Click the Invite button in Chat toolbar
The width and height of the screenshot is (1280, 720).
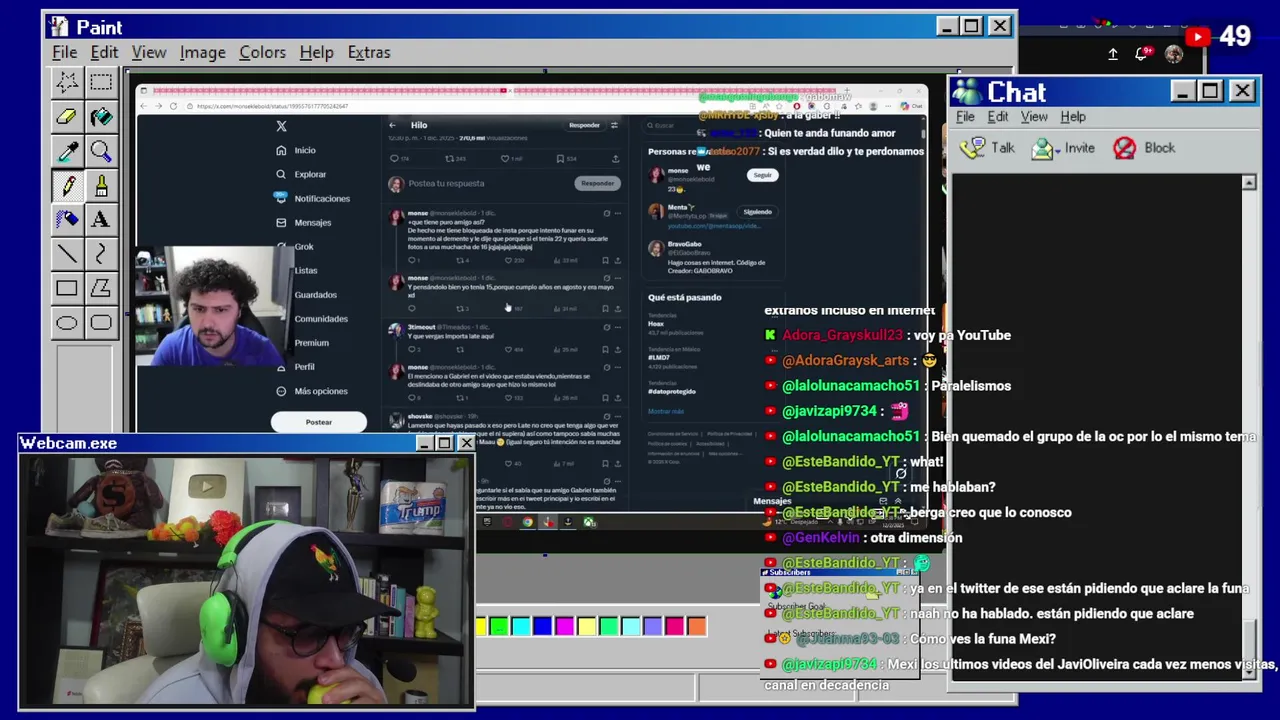(x=1063, y=148)
